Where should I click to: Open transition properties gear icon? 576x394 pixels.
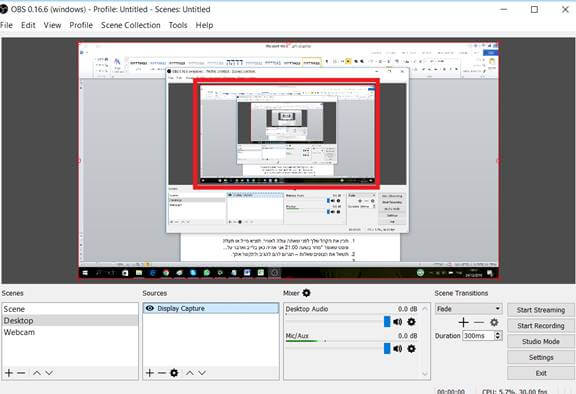click(x=494, y=322)
